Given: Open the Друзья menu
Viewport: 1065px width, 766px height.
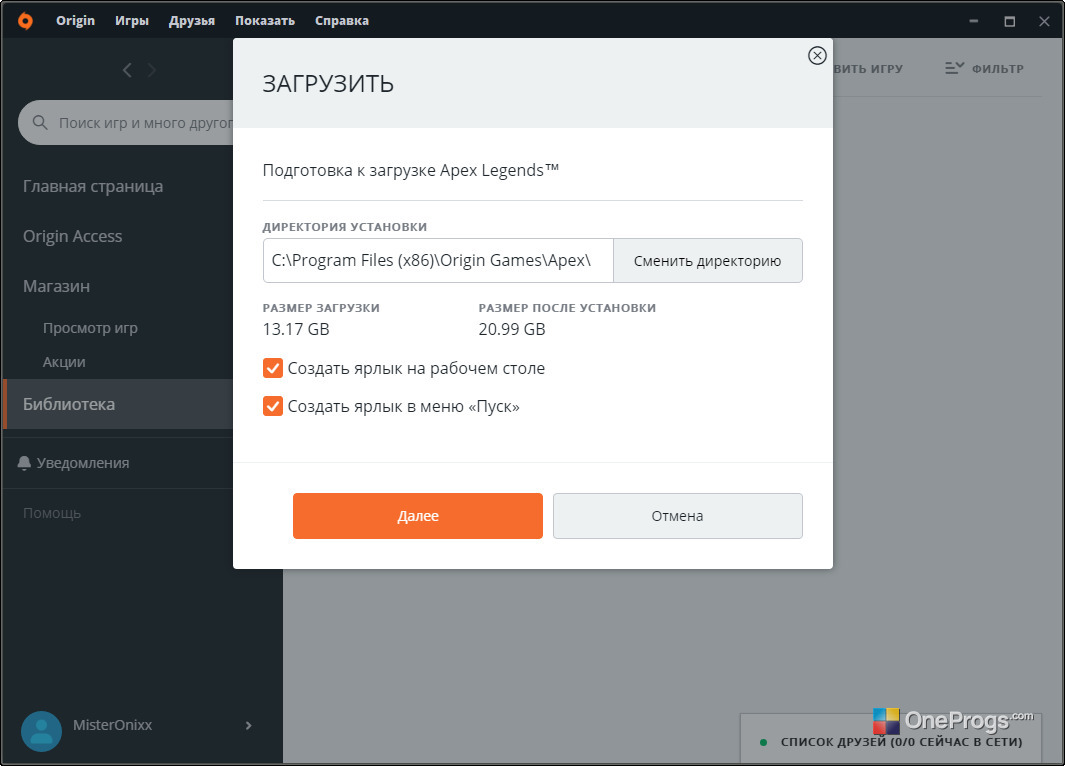Looking at the screenshot, I should click(192, 21).
